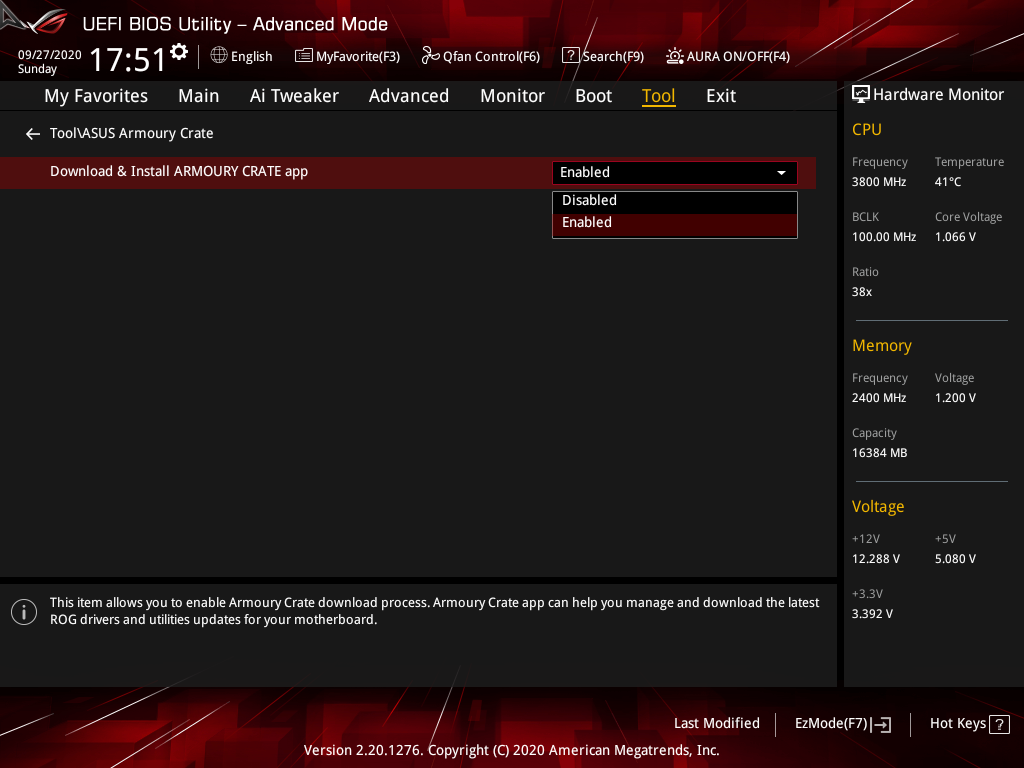Switch to Ai Tweaker tab
The width and height of the screenshot is (1024, 768).
(x=294, y=96)
